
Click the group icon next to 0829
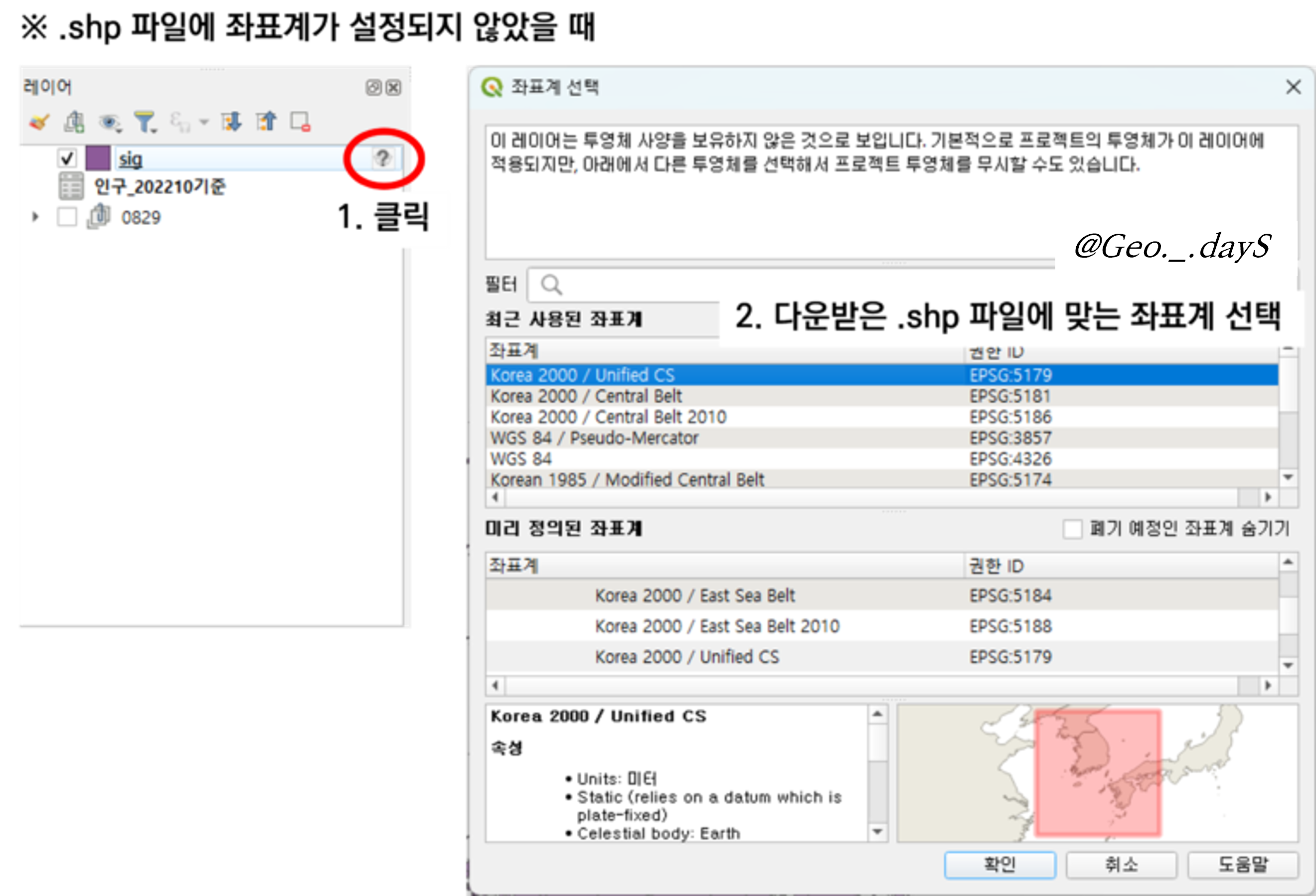[99, 217]
